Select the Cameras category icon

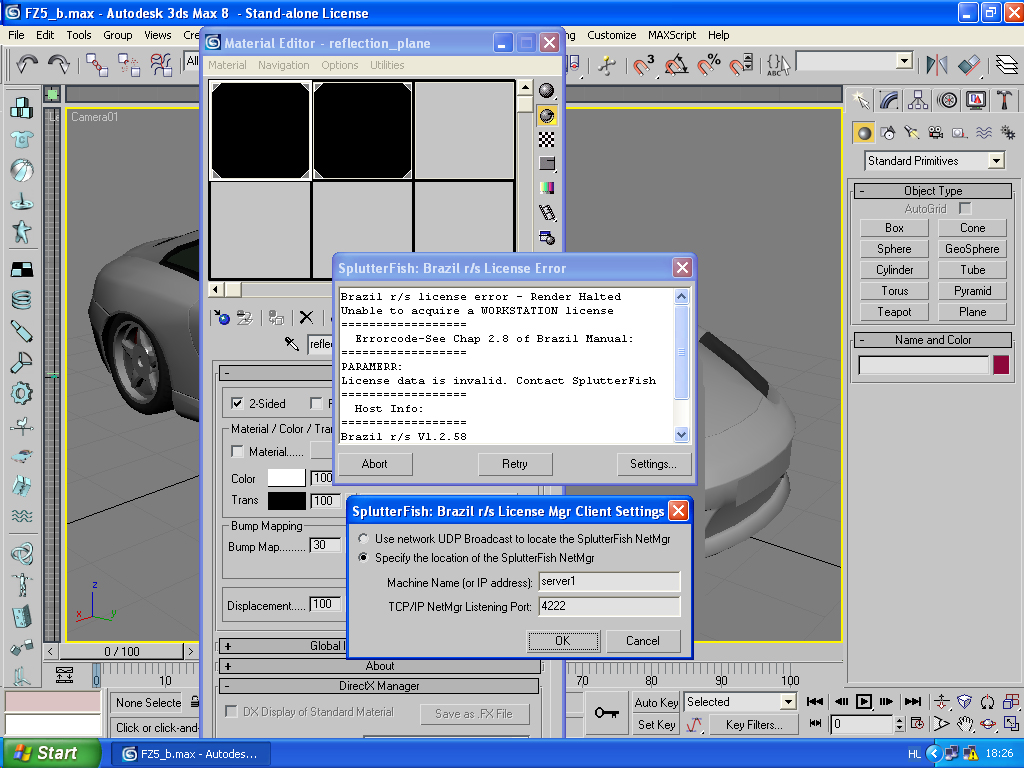tap(935, 132)
